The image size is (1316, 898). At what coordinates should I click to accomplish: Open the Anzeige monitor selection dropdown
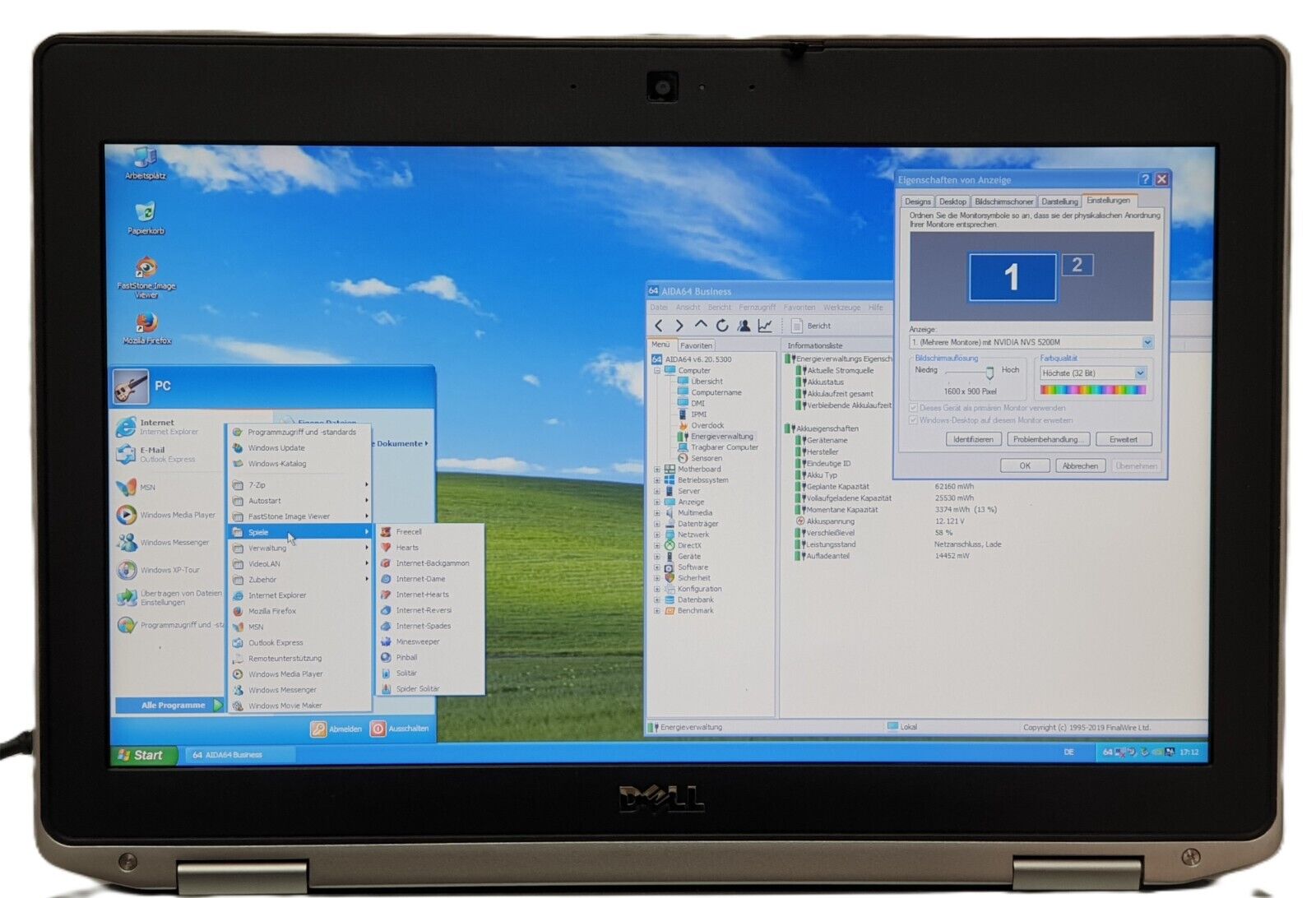pyautogui.click(x=1147, y=342)
